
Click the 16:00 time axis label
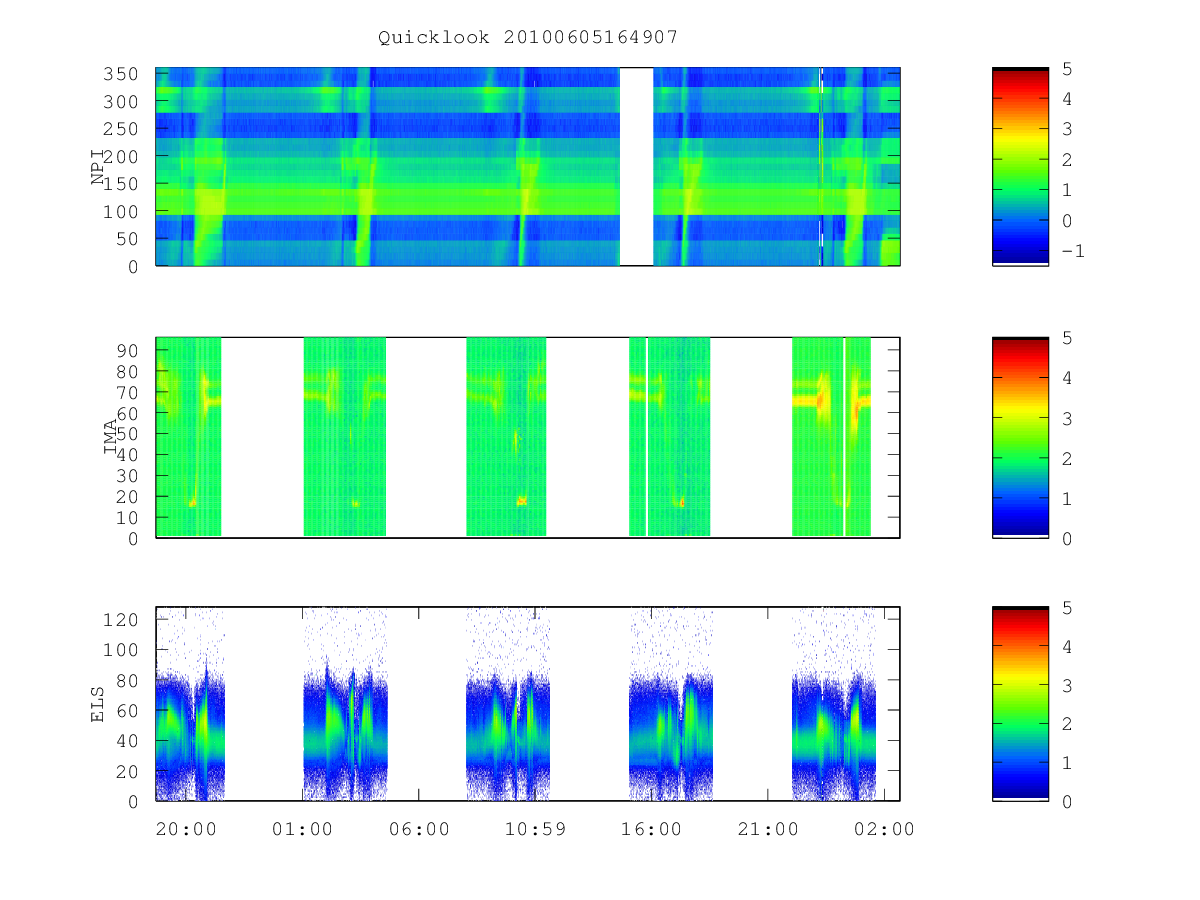pos(651,829)
